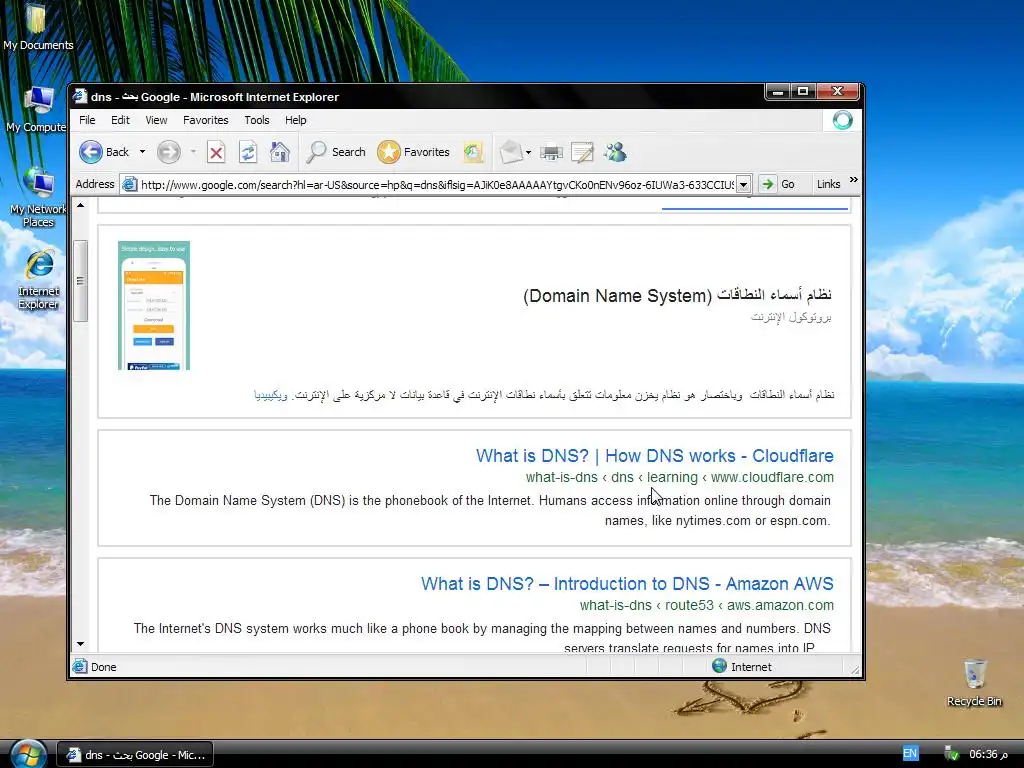The width and height of the screenshot is (1024, 768).
Task: Click the green Go arrow button
Action: point(769,184)
